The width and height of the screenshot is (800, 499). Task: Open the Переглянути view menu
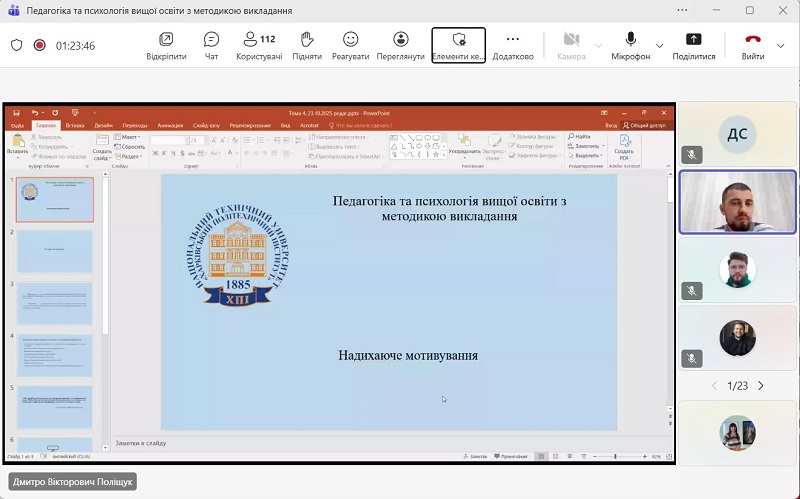400,45
